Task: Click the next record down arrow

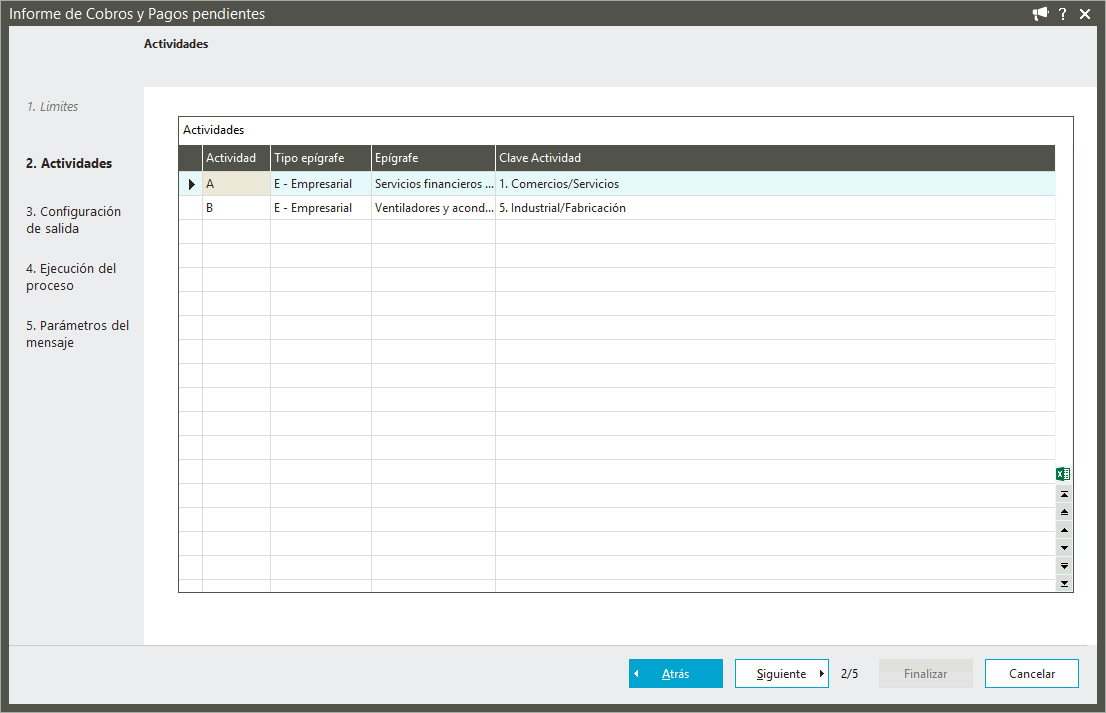Action: point(1064,548)
